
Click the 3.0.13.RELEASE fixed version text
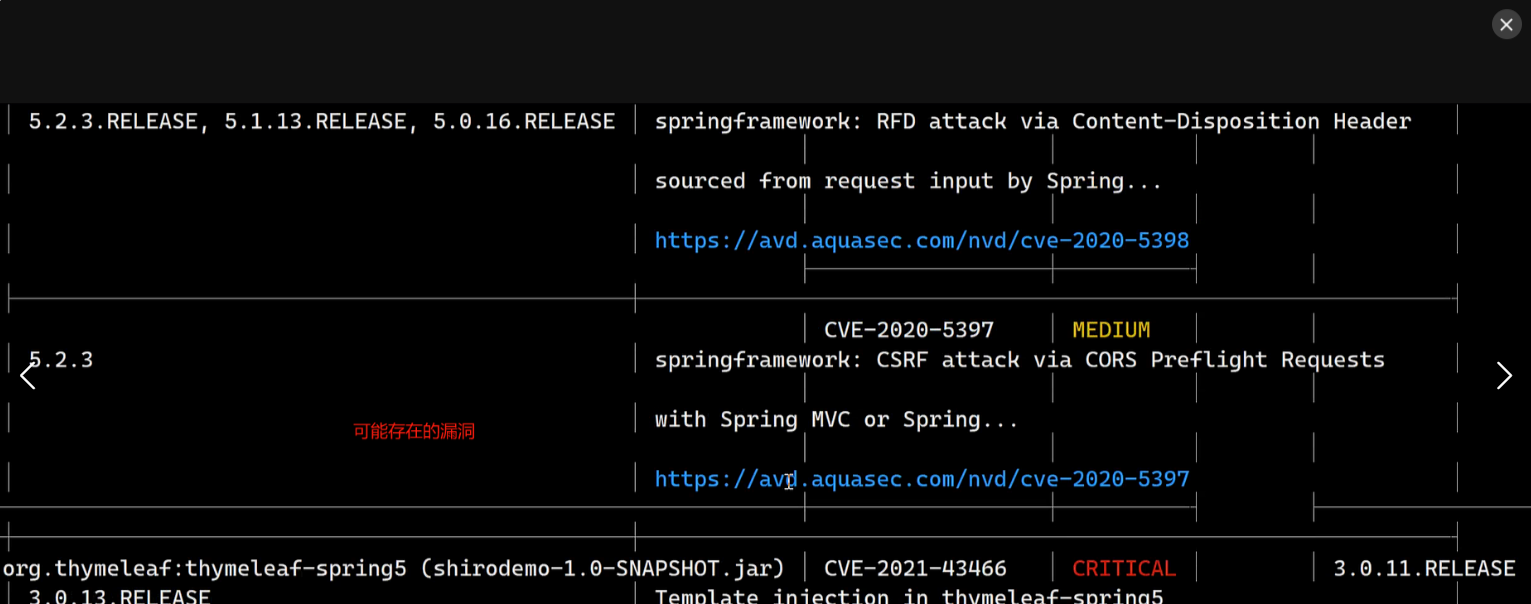click(119, 597)
